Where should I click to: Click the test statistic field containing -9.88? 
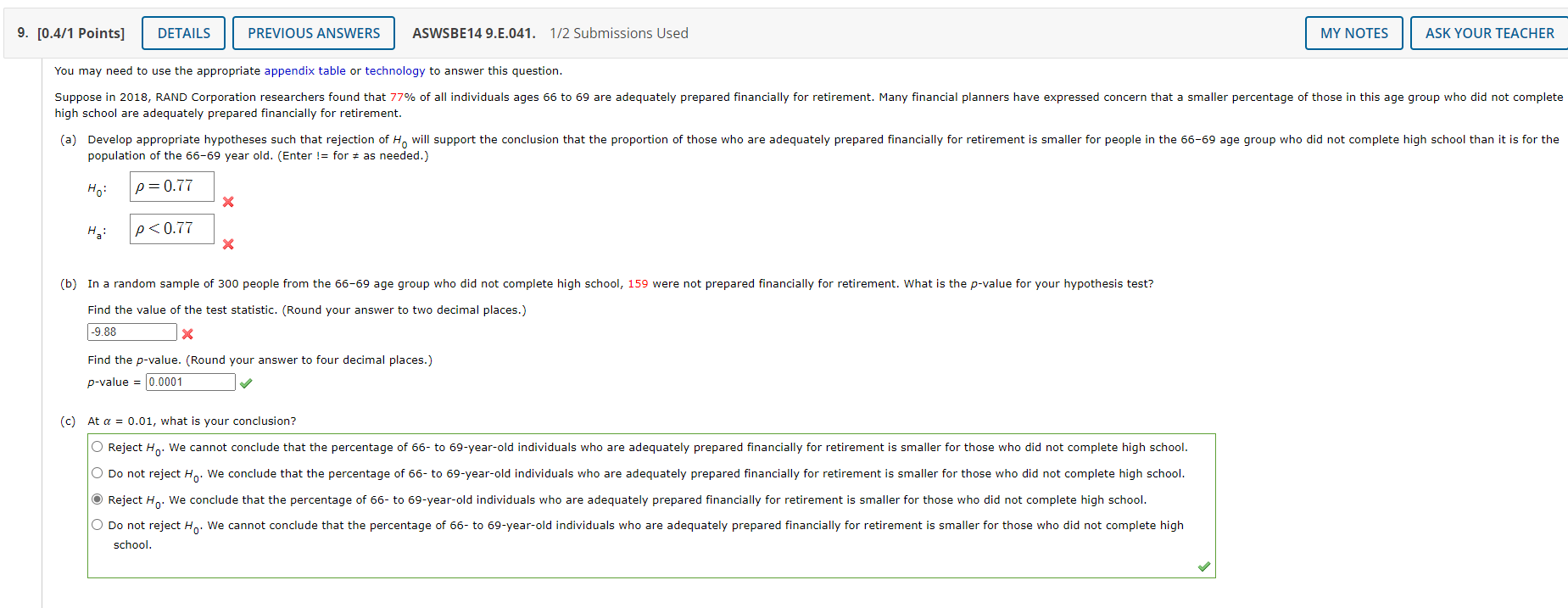point(131,332)
